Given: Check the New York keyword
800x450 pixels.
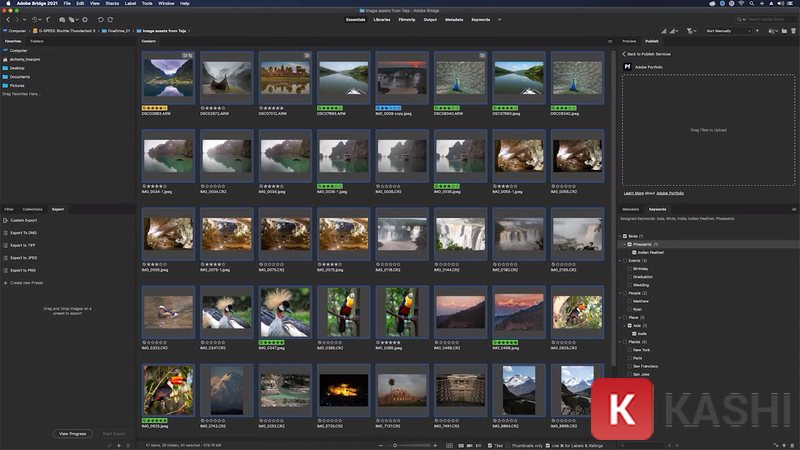Looking at the screenshot, I should tap(630, 350).
